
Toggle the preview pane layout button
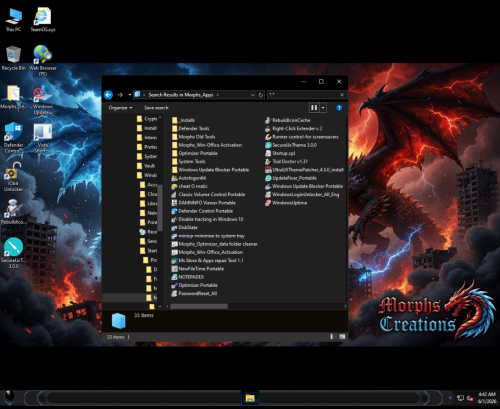[x=314, y=108]
